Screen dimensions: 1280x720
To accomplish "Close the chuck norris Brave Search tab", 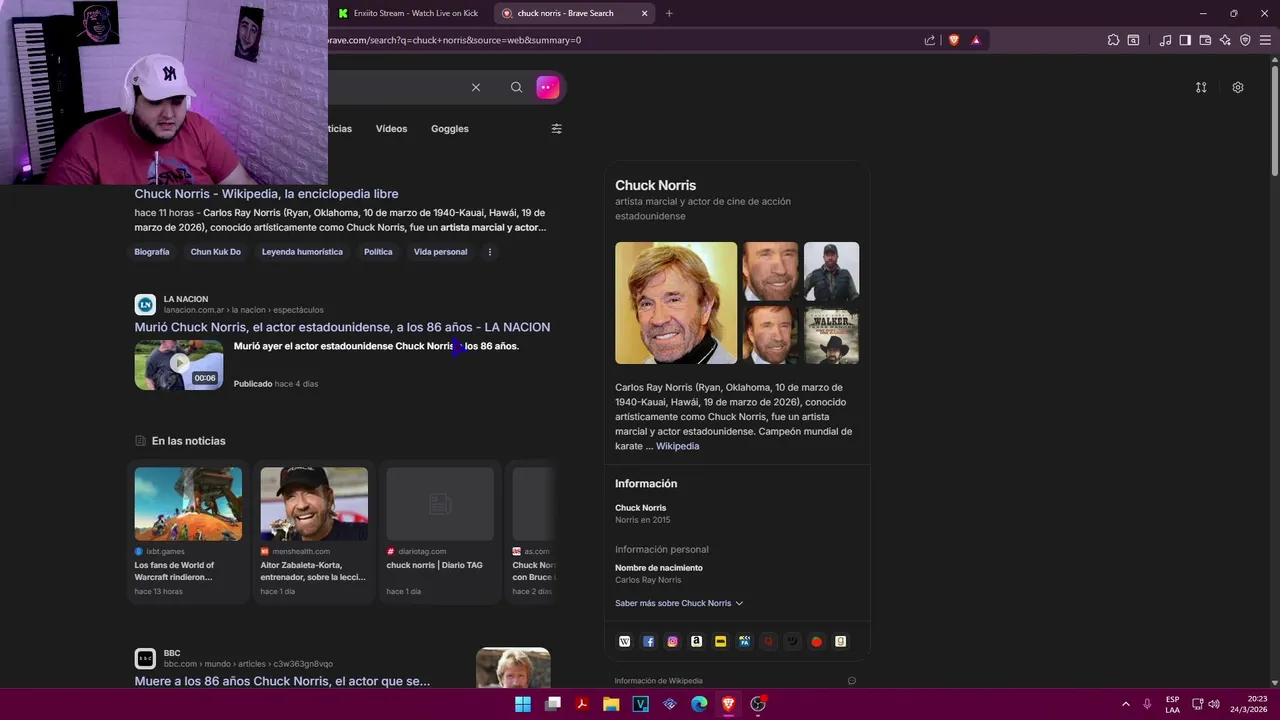I will (x=645, y=13).
